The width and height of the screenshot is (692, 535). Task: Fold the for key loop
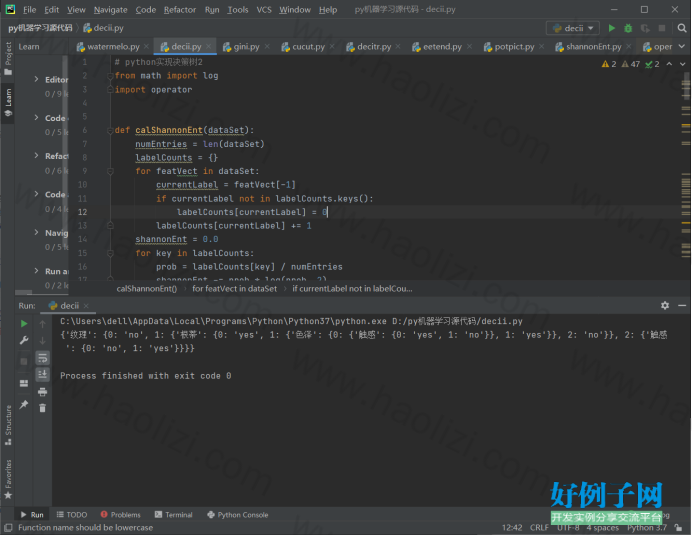point(110,253)
